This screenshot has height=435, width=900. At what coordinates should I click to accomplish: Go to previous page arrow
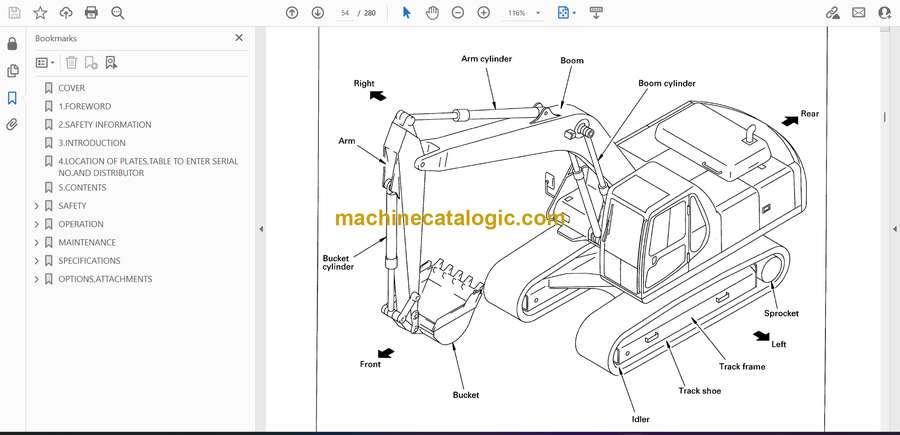[x=292, y=13]
